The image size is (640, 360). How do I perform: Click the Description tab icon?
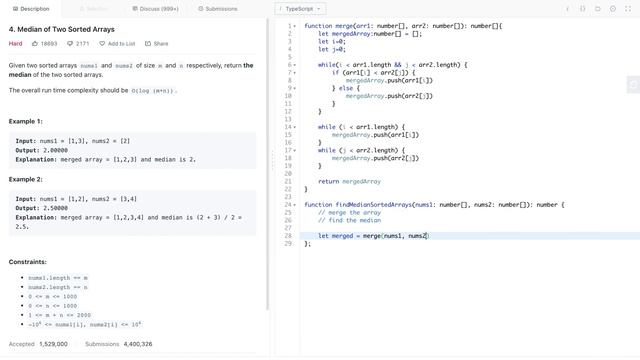tap(15, 9)
